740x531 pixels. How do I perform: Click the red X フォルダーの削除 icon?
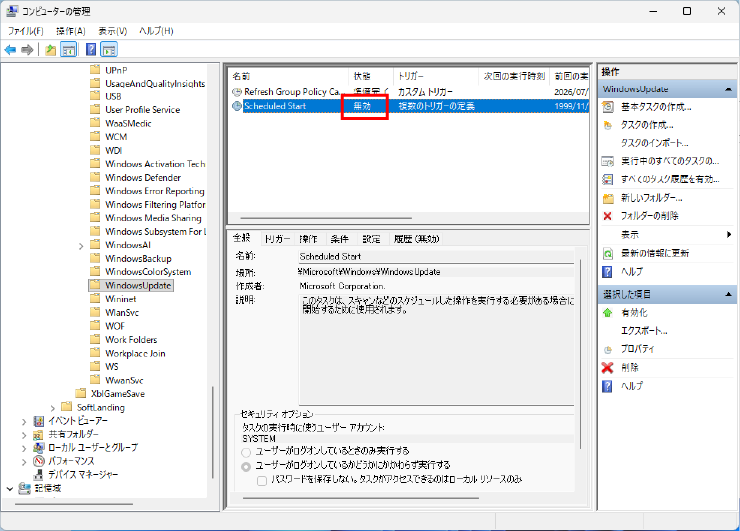pyautogui.click(x=607, y=216)
